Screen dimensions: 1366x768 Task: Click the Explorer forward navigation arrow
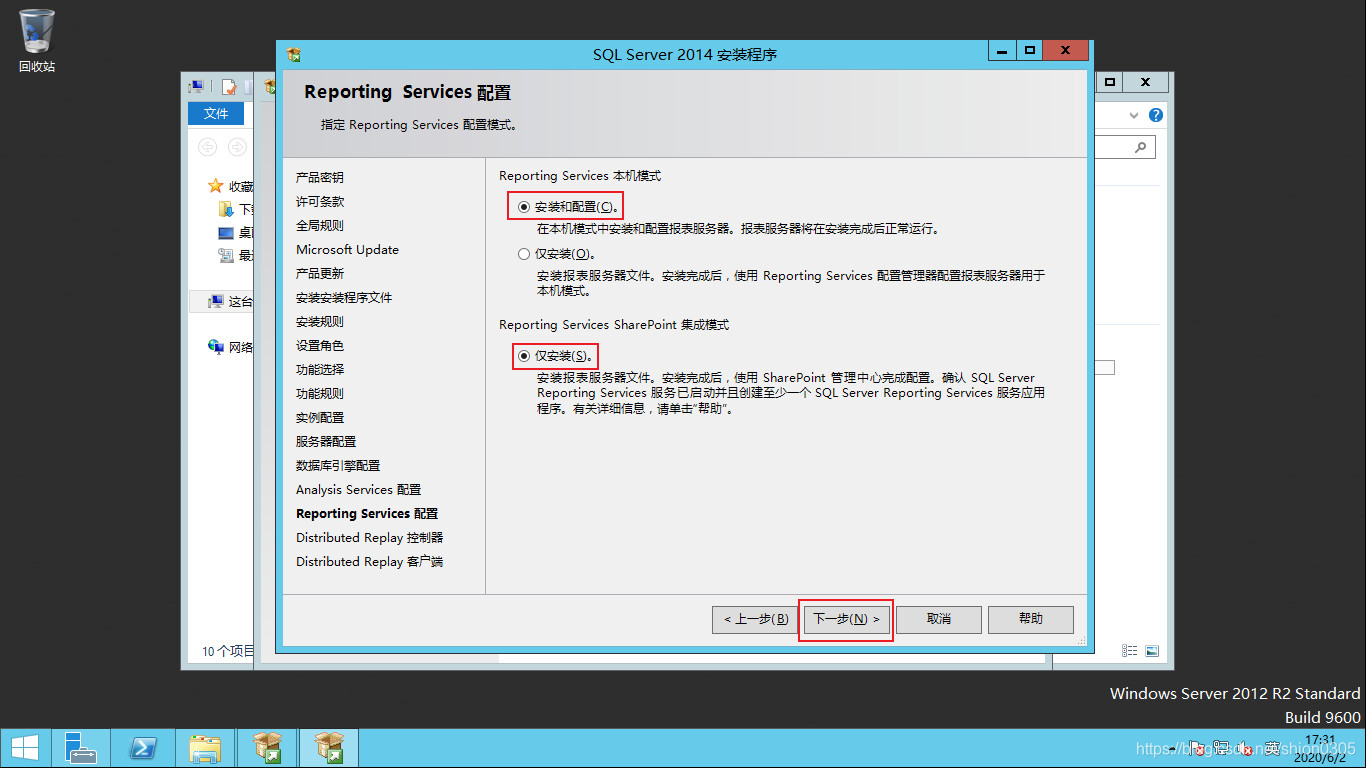237,147
